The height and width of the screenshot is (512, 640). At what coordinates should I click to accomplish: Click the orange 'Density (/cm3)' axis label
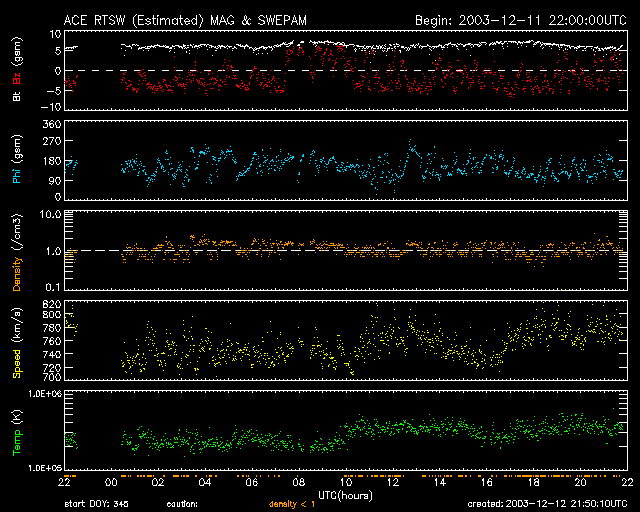point(17,250)
